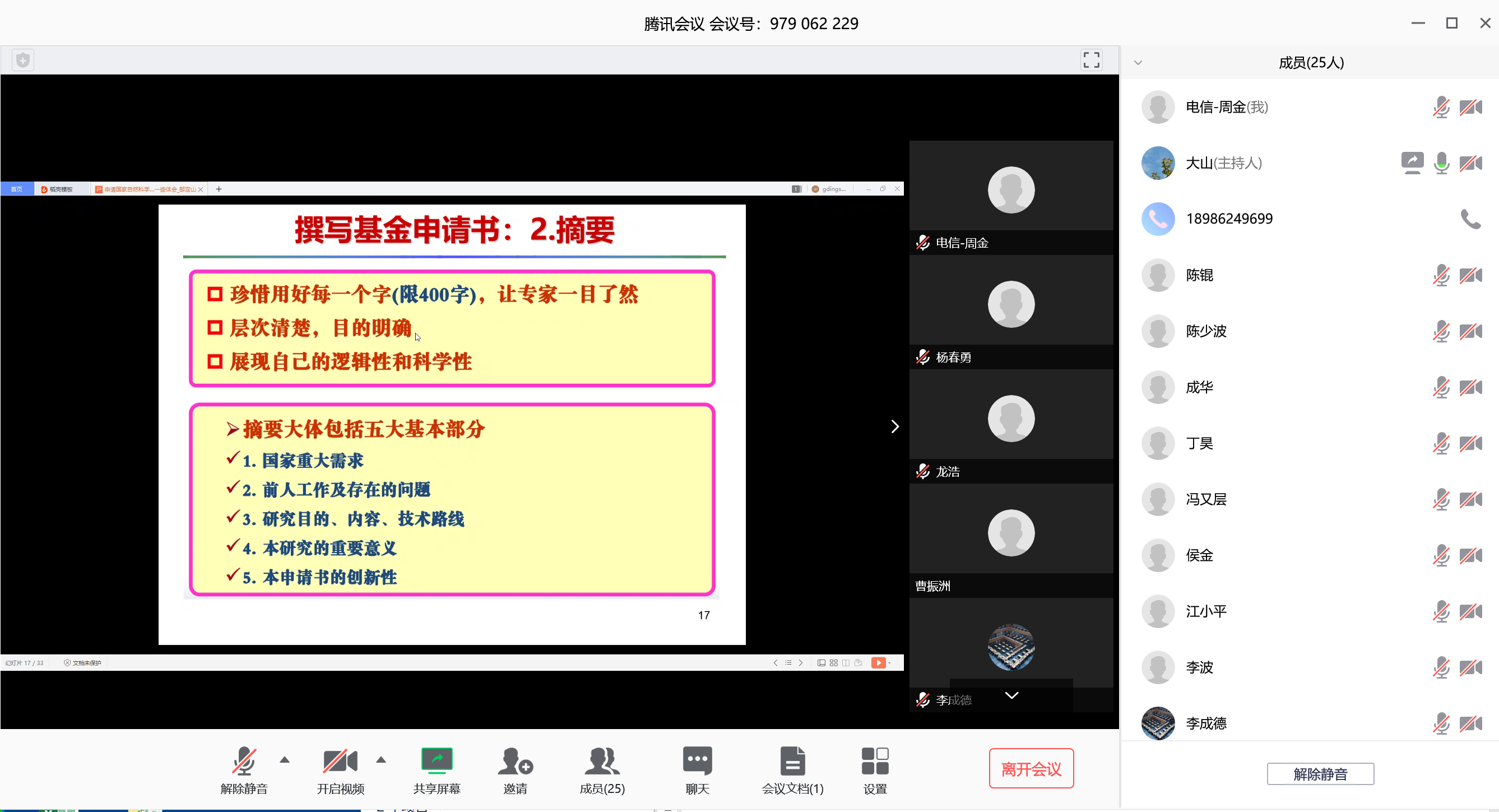Toggle microphone for member 陈锟
This screenshot has height=812, width=1499.
(1441, 275)
